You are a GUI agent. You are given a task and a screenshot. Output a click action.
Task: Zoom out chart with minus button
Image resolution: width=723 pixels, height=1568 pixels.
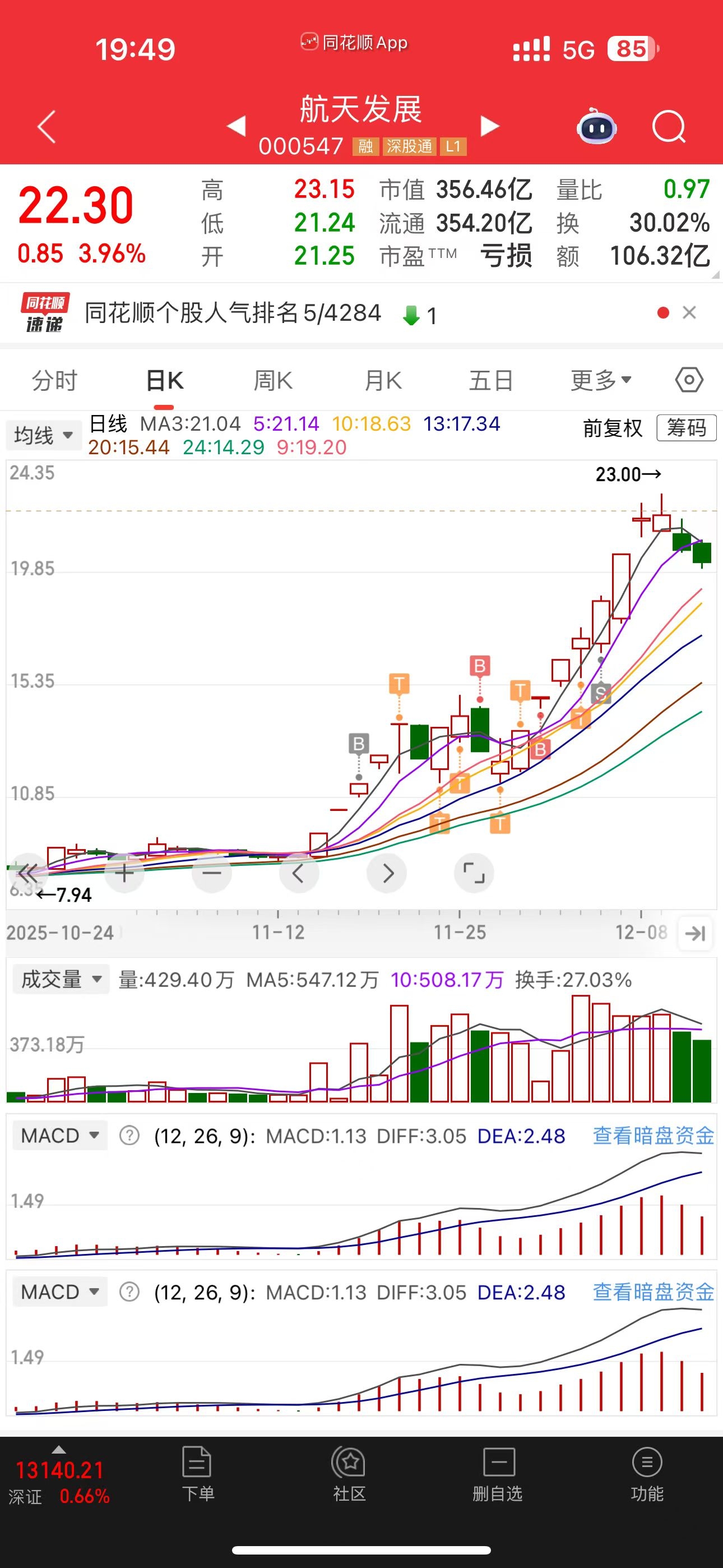[212, 874]
